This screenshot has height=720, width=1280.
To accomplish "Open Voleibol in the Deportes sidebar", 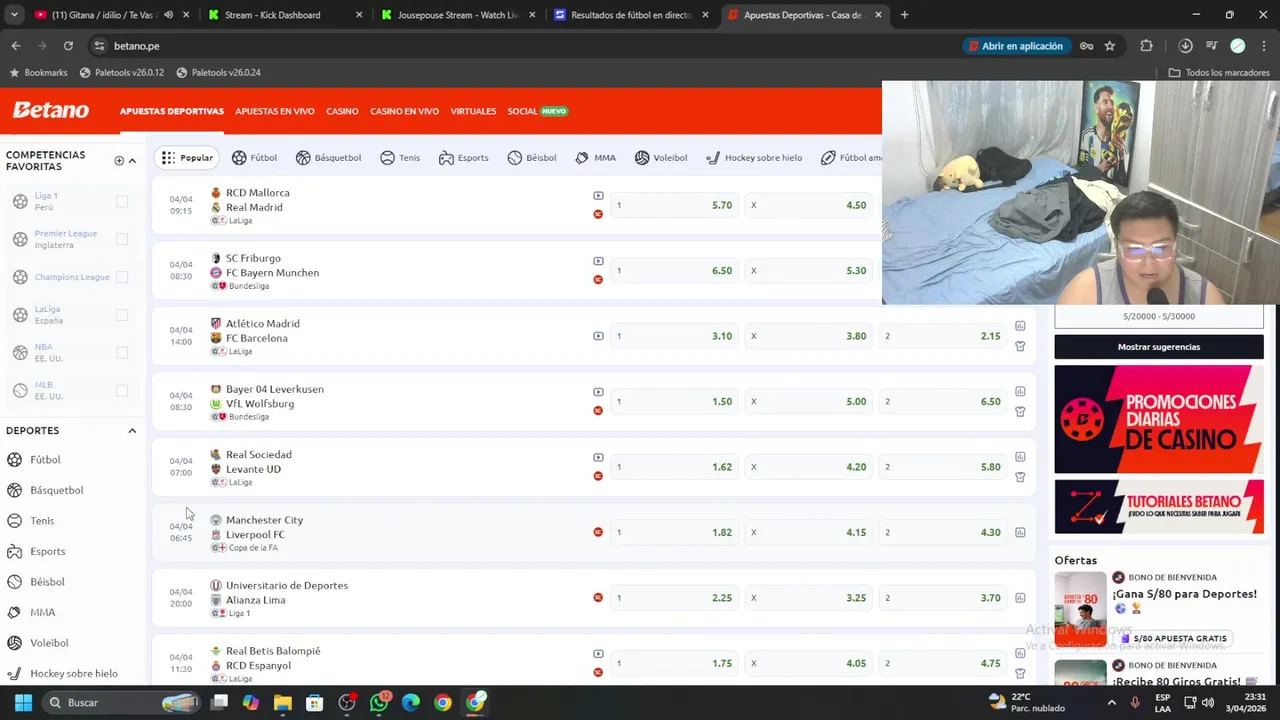I will (49, 643).
